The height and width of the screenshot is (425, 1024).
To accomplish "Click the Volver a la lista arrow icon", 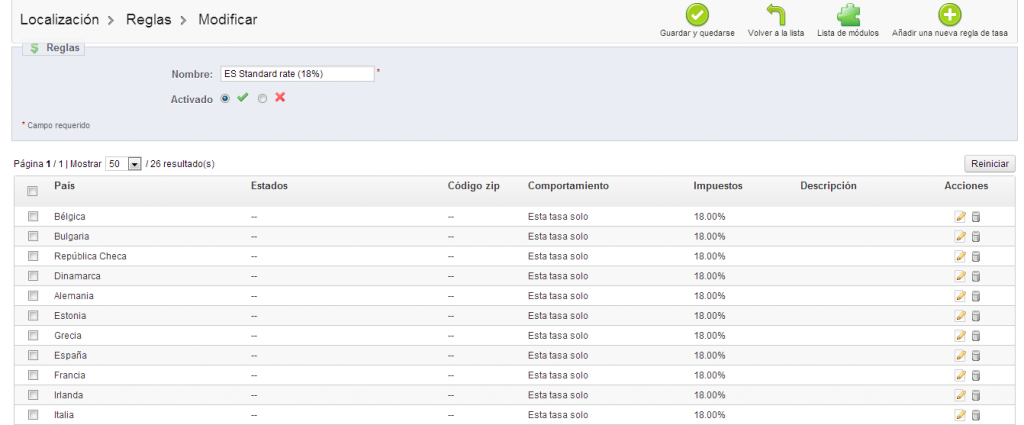I will [776, 15].
